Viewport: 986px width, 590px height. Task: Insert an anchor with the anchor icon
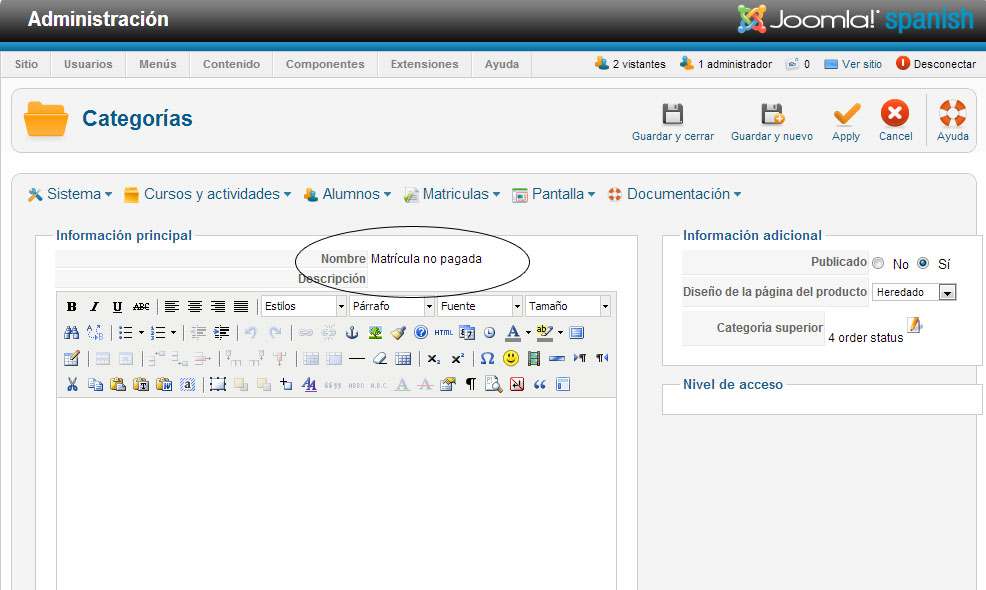[x=352, y=332]
